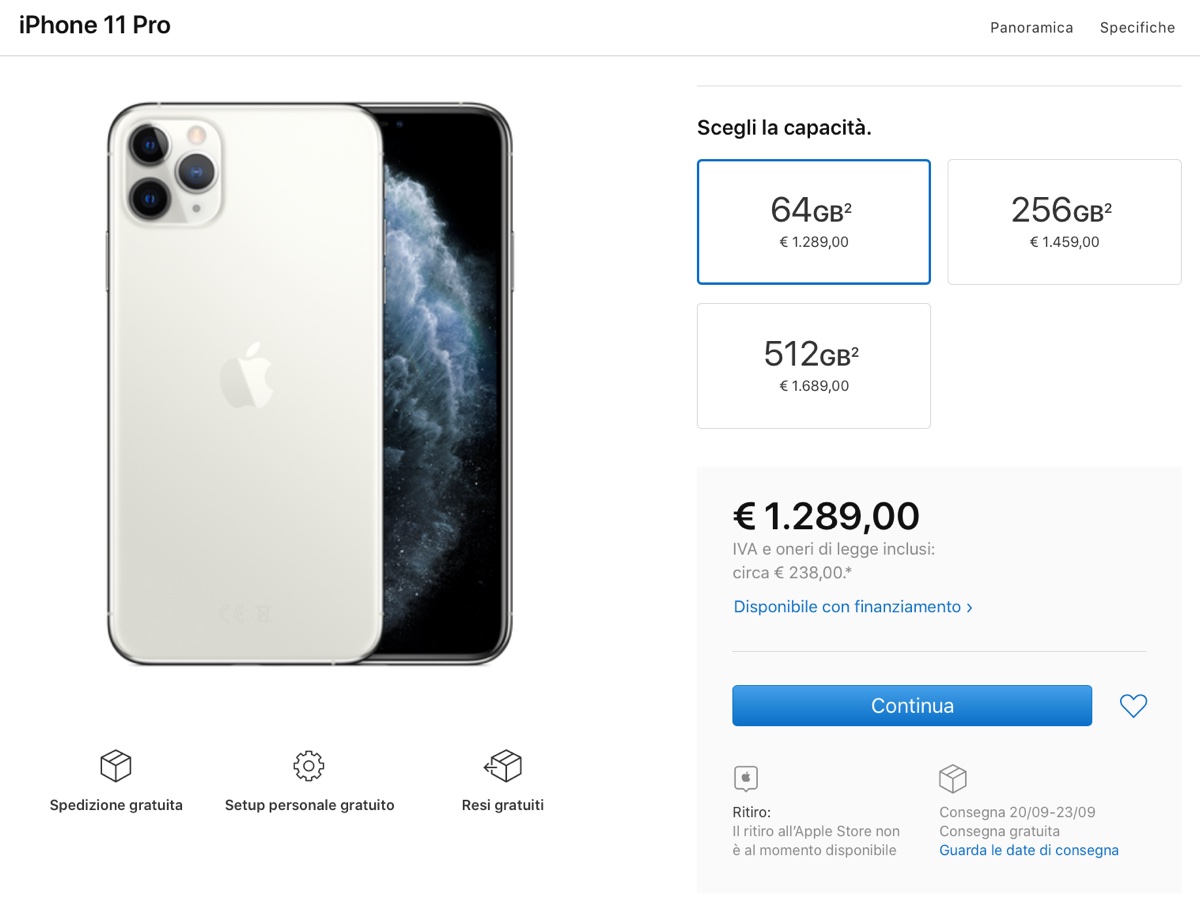Open Guarda le date di consegna link

click(1028, 851)
